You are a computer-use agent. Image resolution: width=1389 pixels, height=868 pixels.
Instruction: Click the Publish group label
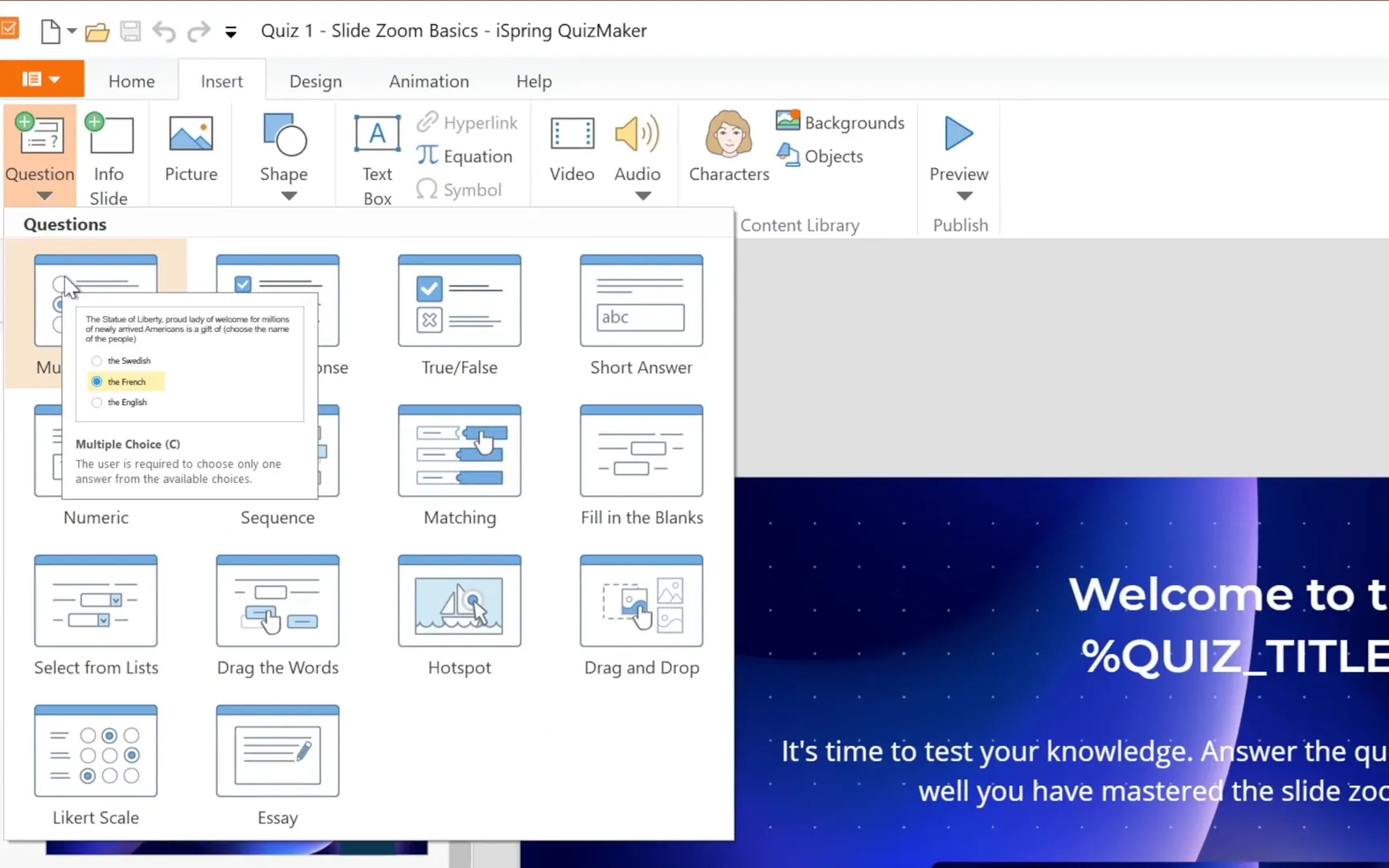click(x=961, y=225)
